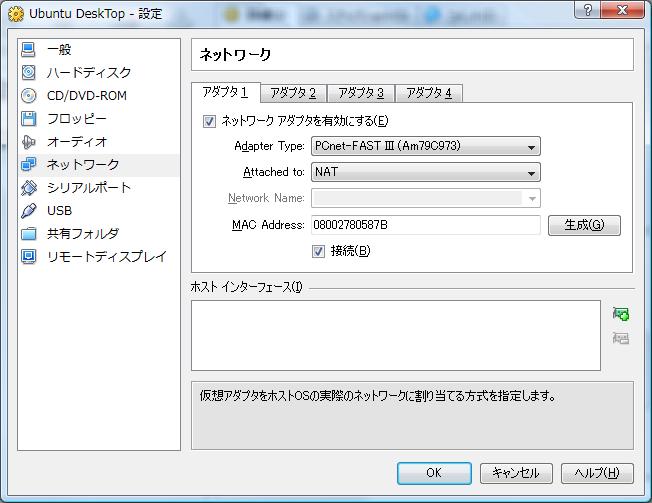Screen dimensions: 652x503
Task: Select フロッピー in settings list
Action: [99, 118]
